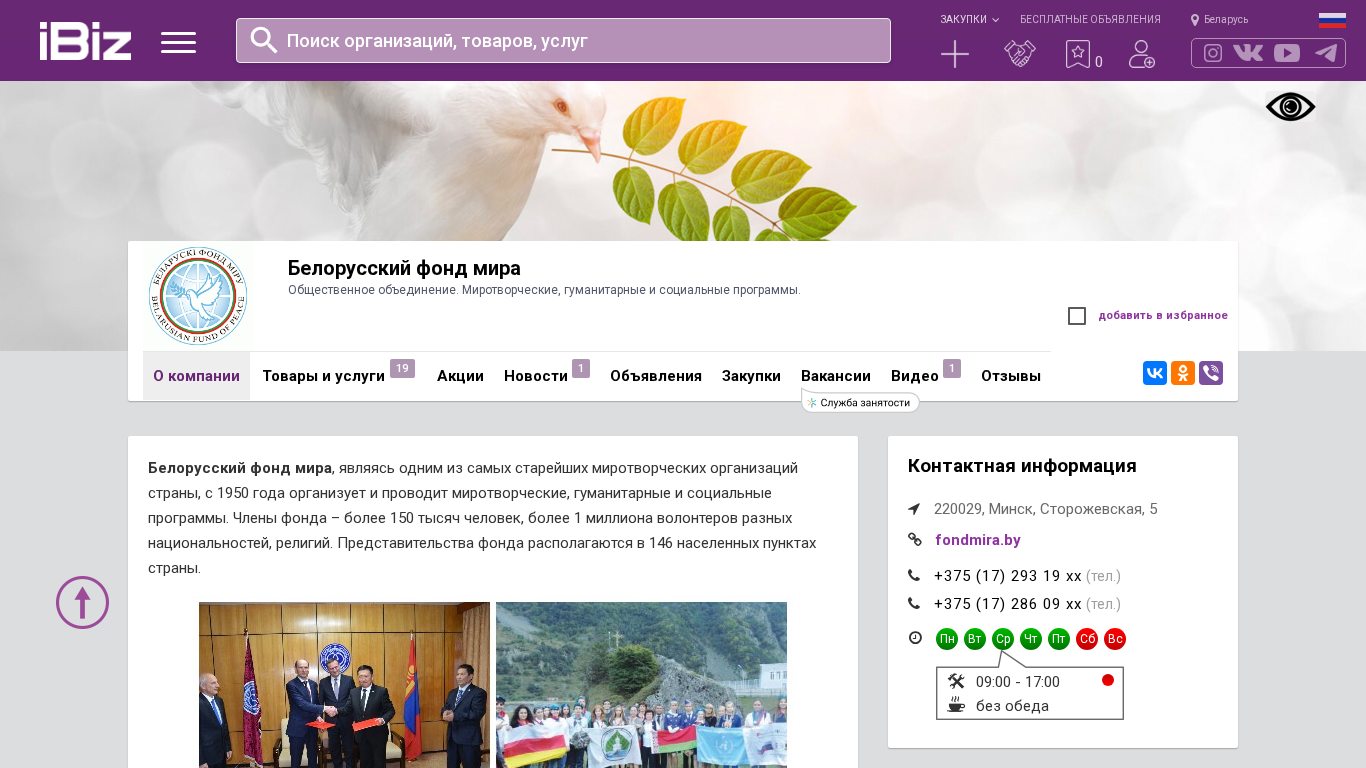Click the website link chain icon
This screenshot has width=1366, height=768.
[914, 539]
